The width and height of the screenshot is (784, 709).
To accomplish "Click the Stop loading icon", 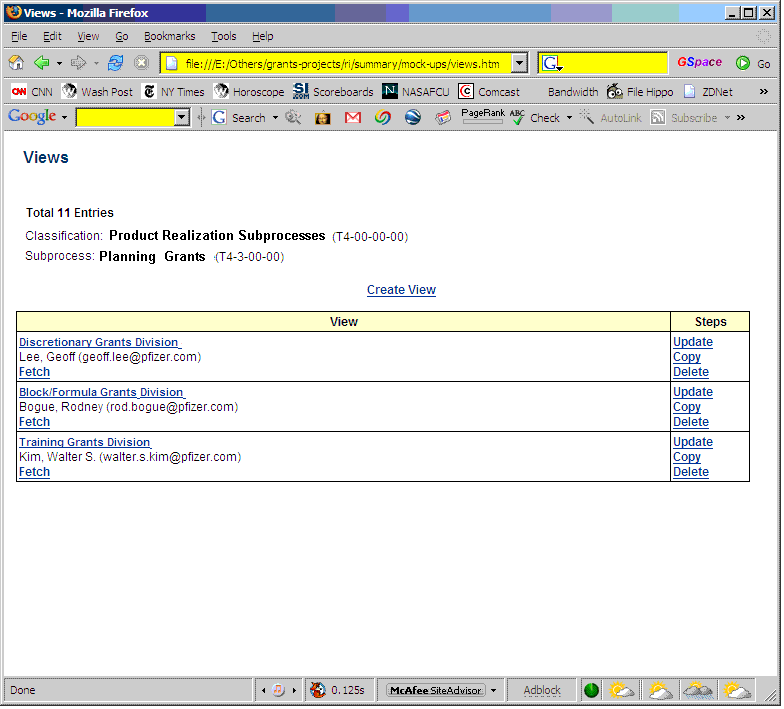I will pos(142,63).
